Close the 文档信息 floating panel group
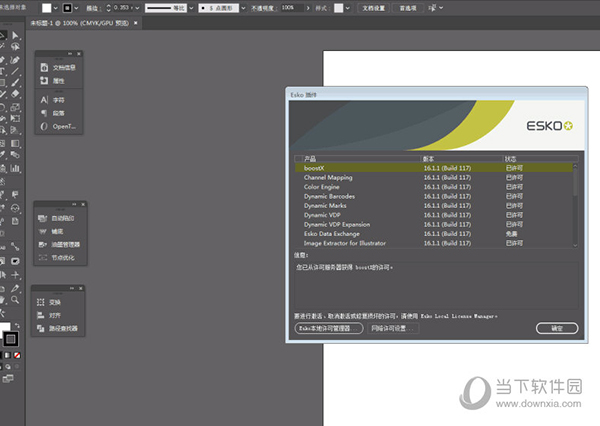 79,54
